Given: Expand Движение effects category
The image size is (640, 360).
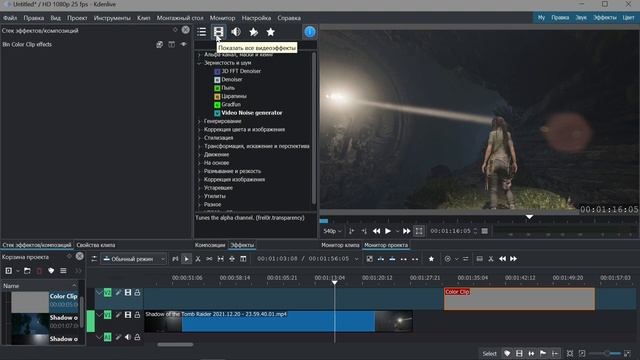Looking at the screenshot, I should 199,155.
